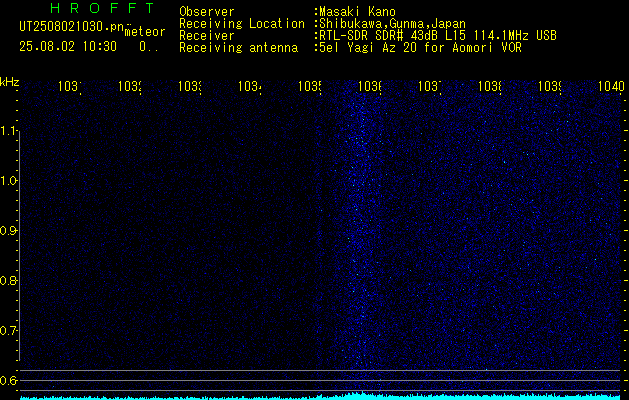Click the 0.8 kHz axis value
Viewport: 629px width, 400px height.
pyautogui.click(x=8, y=281)
